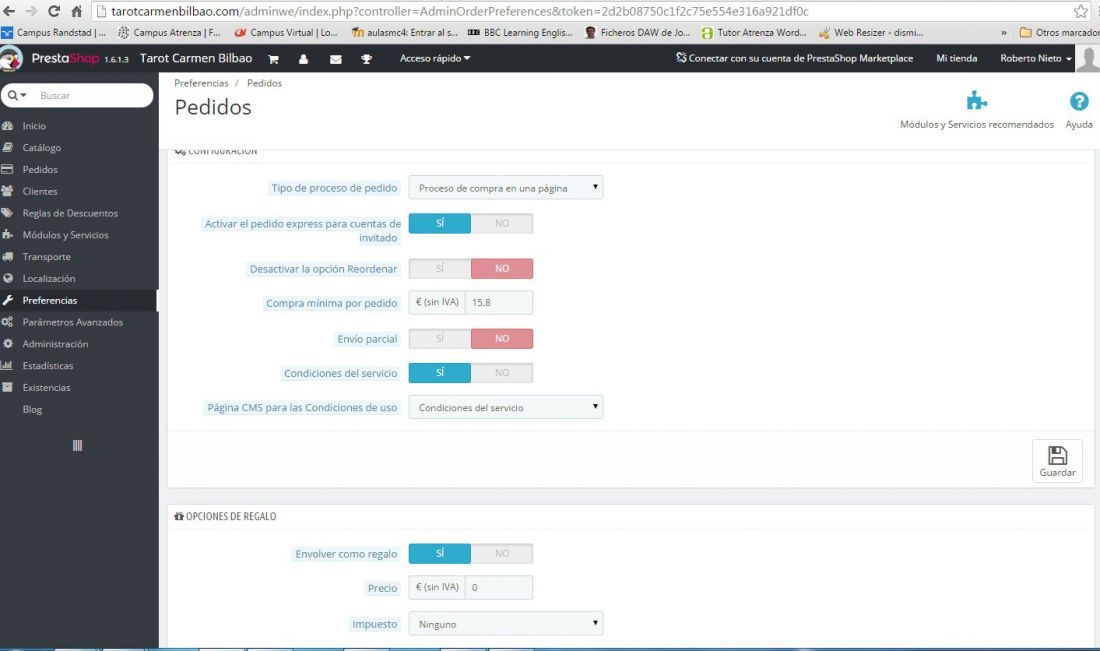Click the user avatar in top right
Image resolution: width=1100 pixels, height=651 pixels.
[1088, 59]
